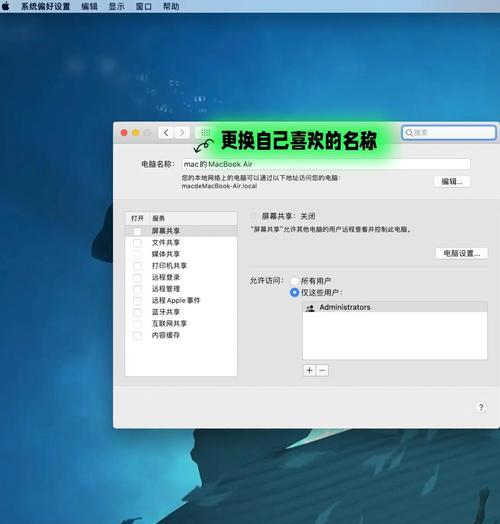Select the 打印机共享 service row
This screenshot has height=524, width=500.
coord(181,266)
